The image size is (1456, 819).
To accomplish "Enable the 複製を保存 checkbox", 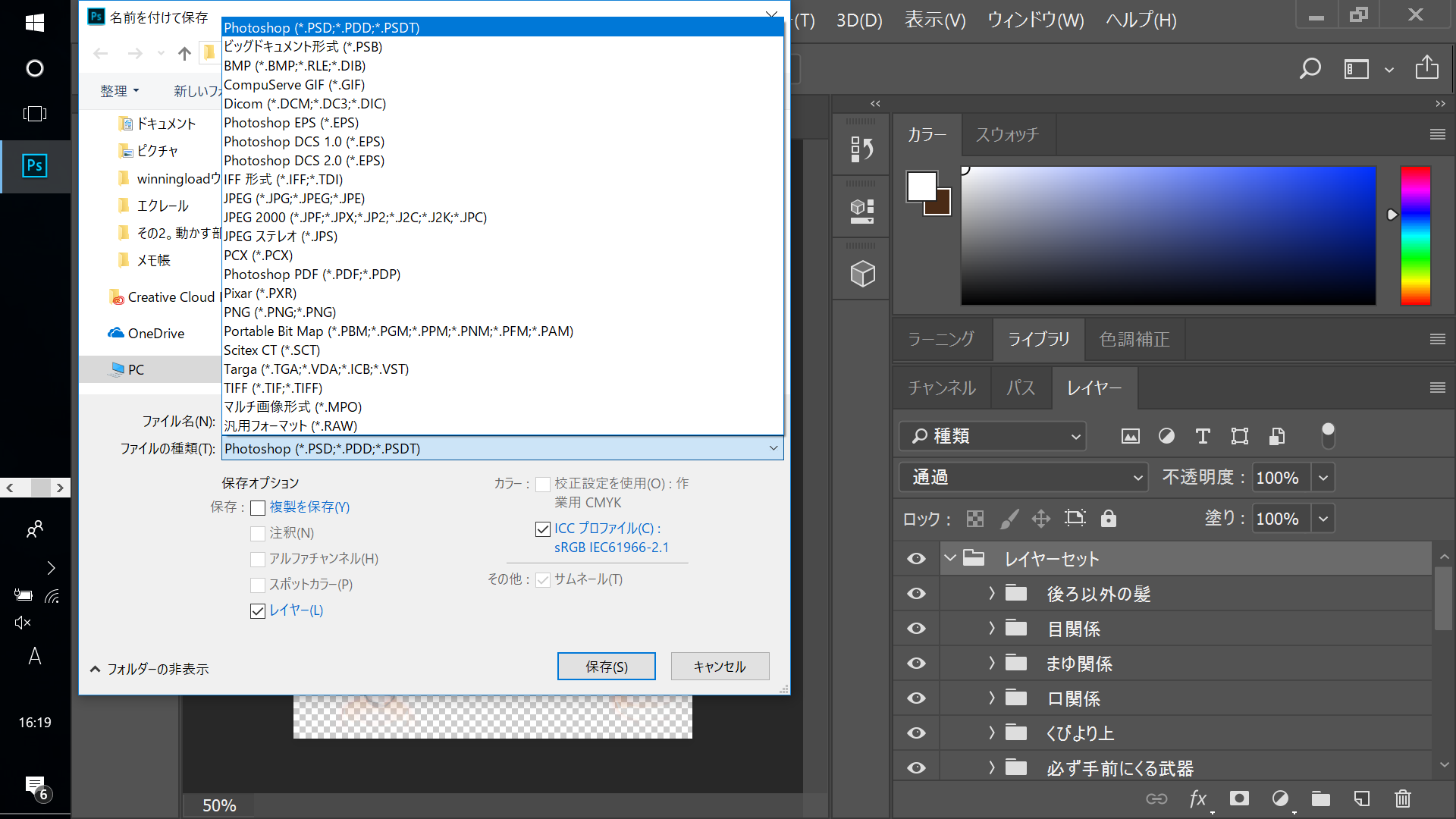I will 258,507.
